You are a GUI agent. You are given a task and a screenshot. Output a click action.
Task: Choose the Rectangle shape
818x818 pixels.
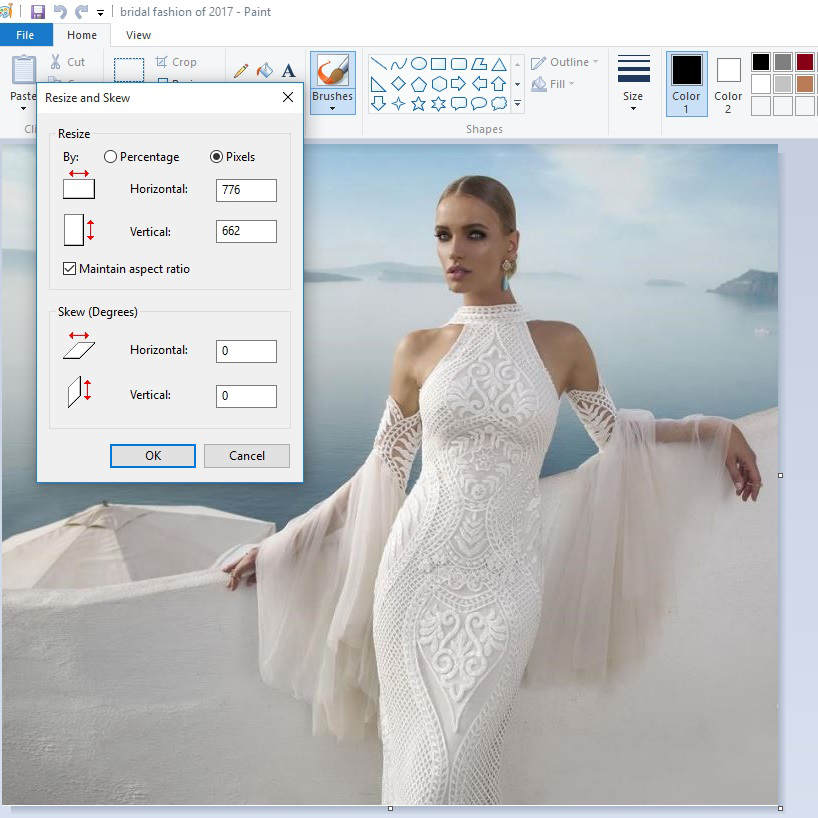[x=439, y=64]
